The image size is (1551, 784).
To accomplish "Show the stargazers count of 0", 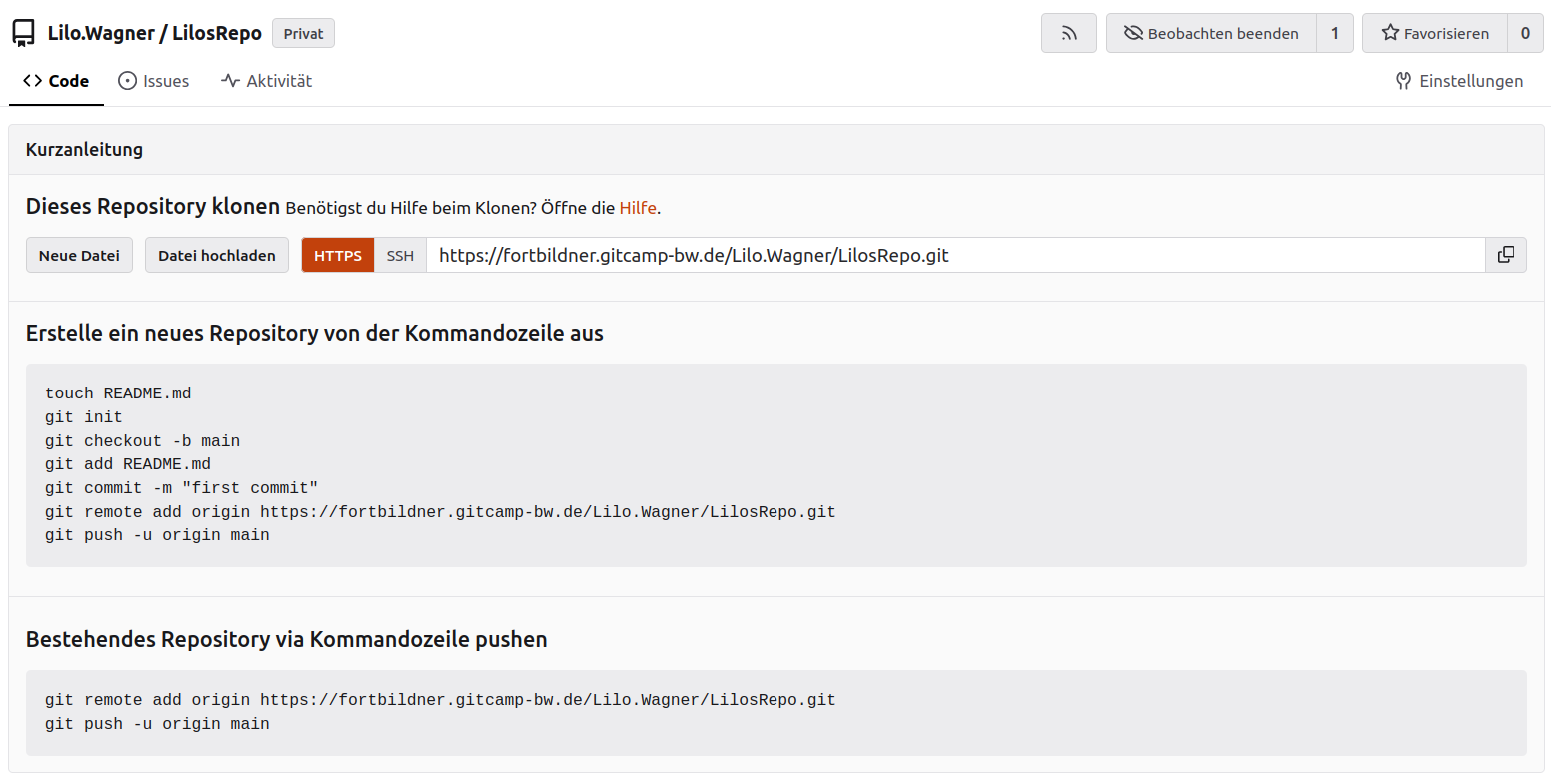I will click(1525, 33).
